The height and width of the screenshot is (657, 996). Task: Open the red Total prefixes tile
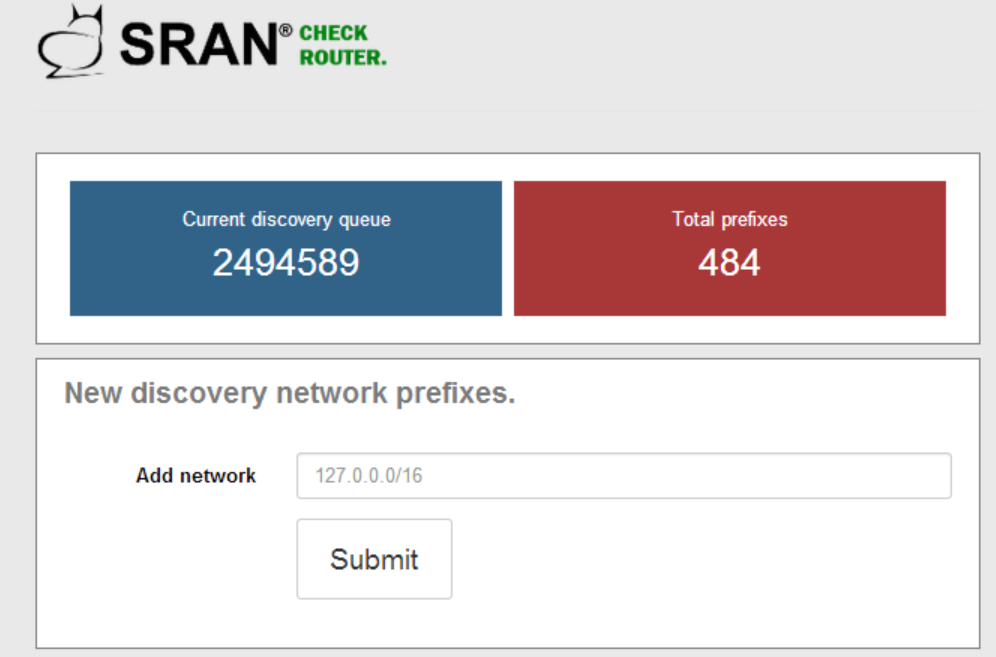[730, 248]
